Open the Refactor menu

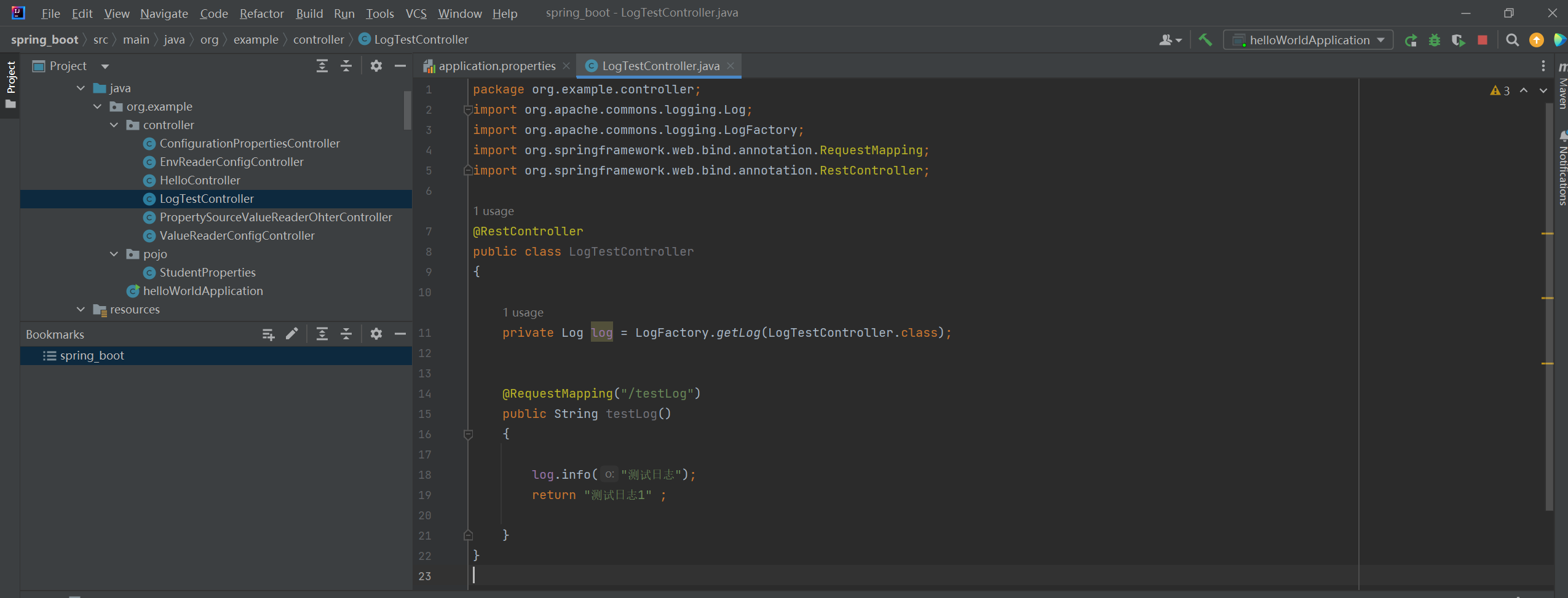coord(261,14)
